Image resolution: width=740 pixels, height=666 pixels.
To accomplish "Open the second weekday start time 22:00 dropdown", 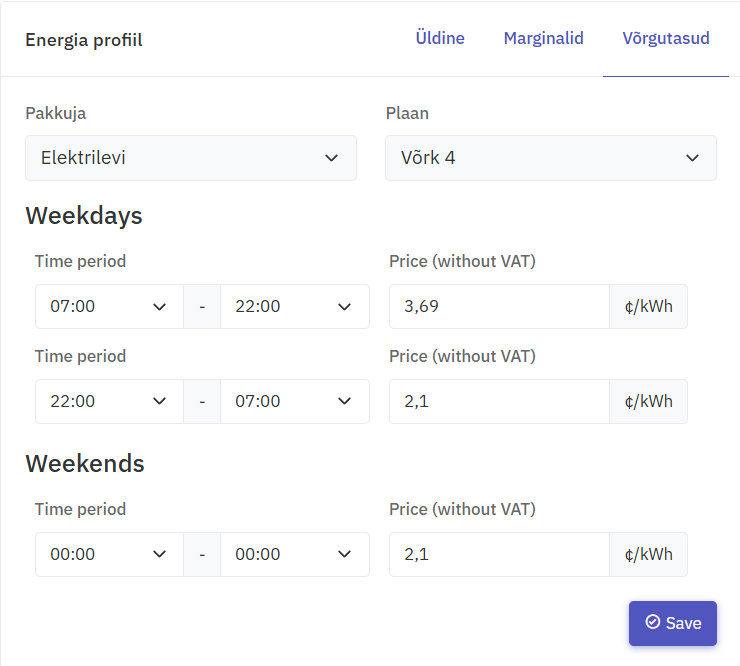I will [109, 401].
